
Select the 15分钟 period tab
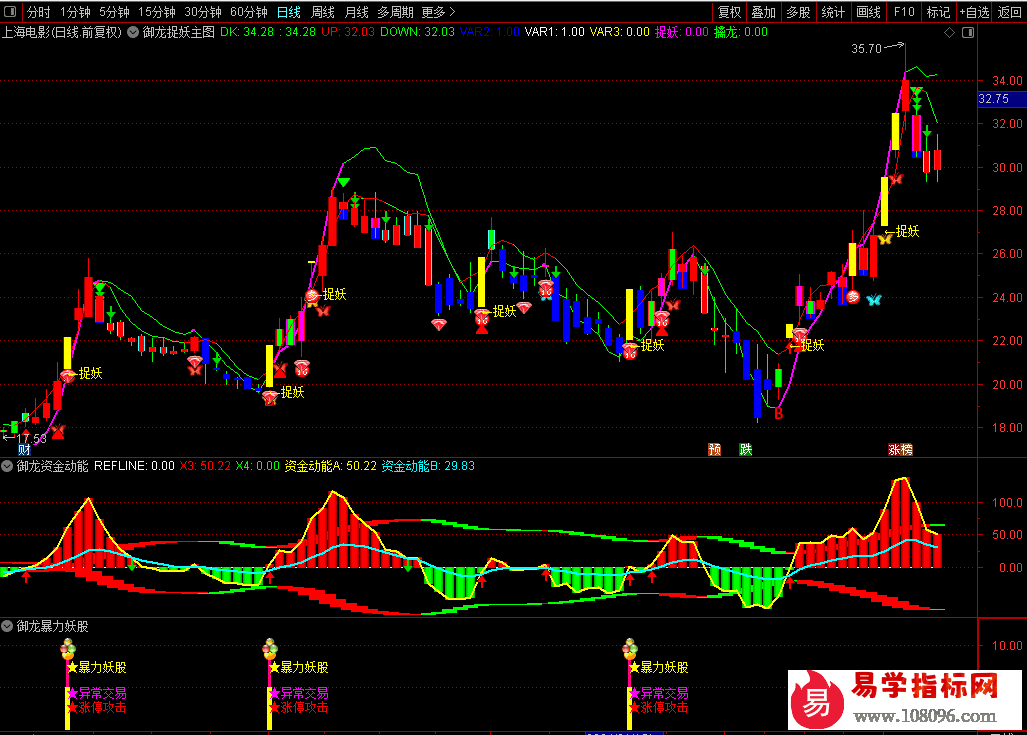[x=157, y=12]
